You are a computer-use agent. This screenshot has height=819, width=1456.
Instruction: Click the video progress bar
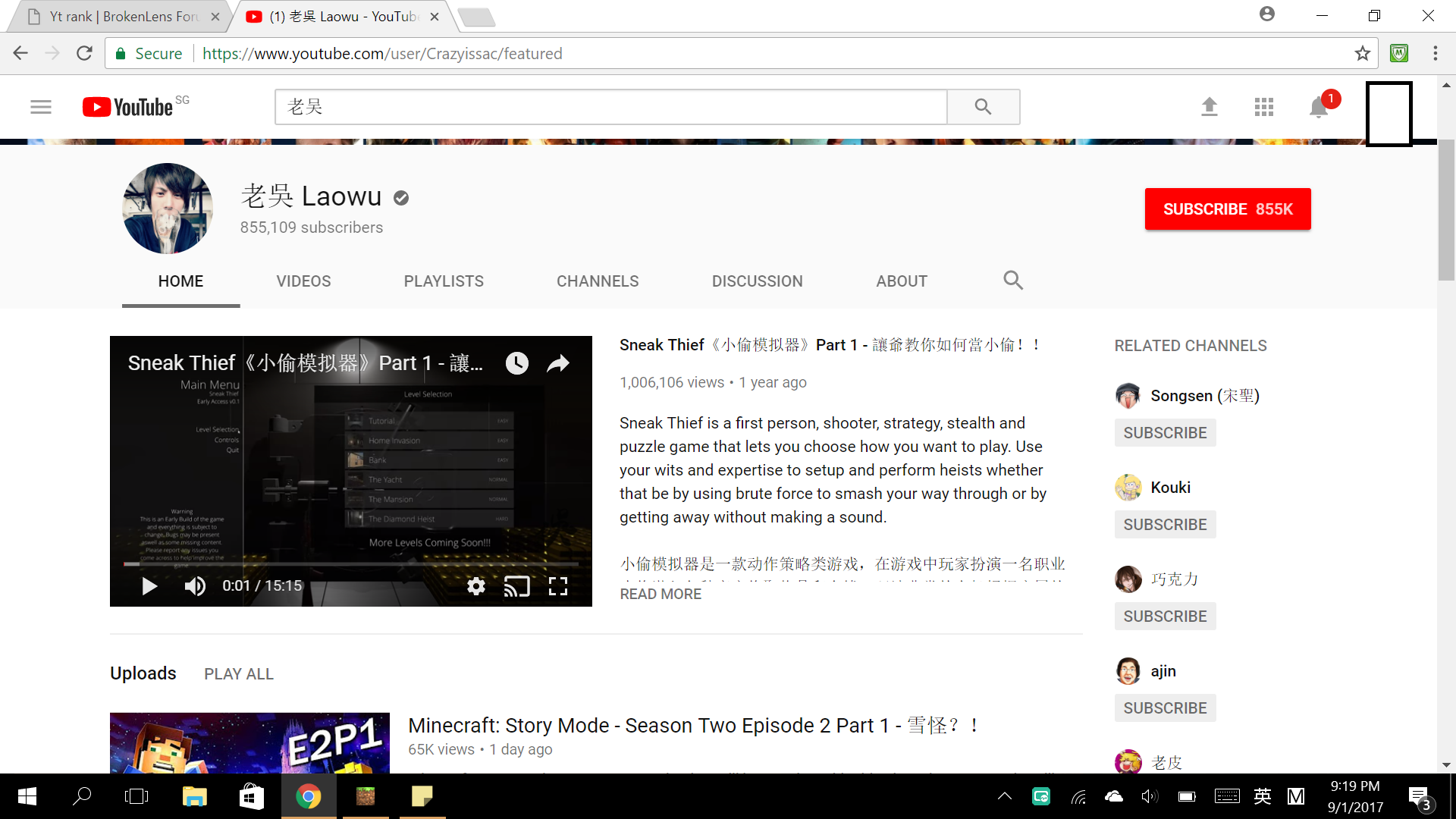351,563
